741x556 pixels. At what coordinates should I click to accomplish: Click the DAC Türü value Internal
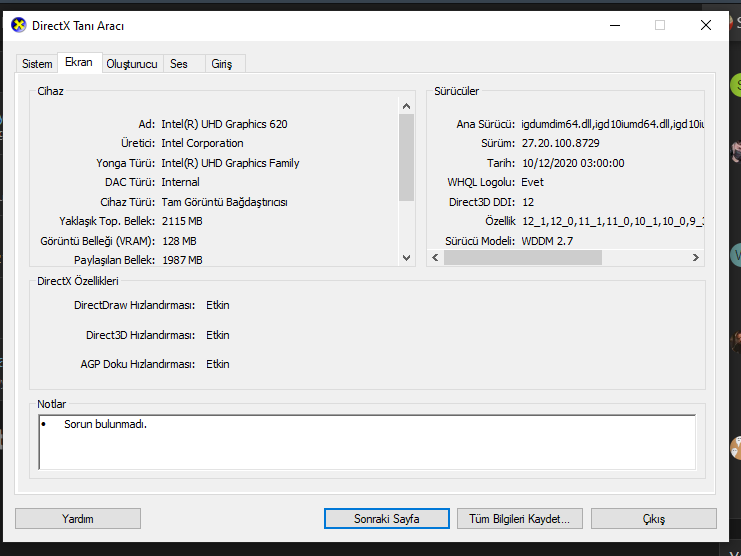181,182
